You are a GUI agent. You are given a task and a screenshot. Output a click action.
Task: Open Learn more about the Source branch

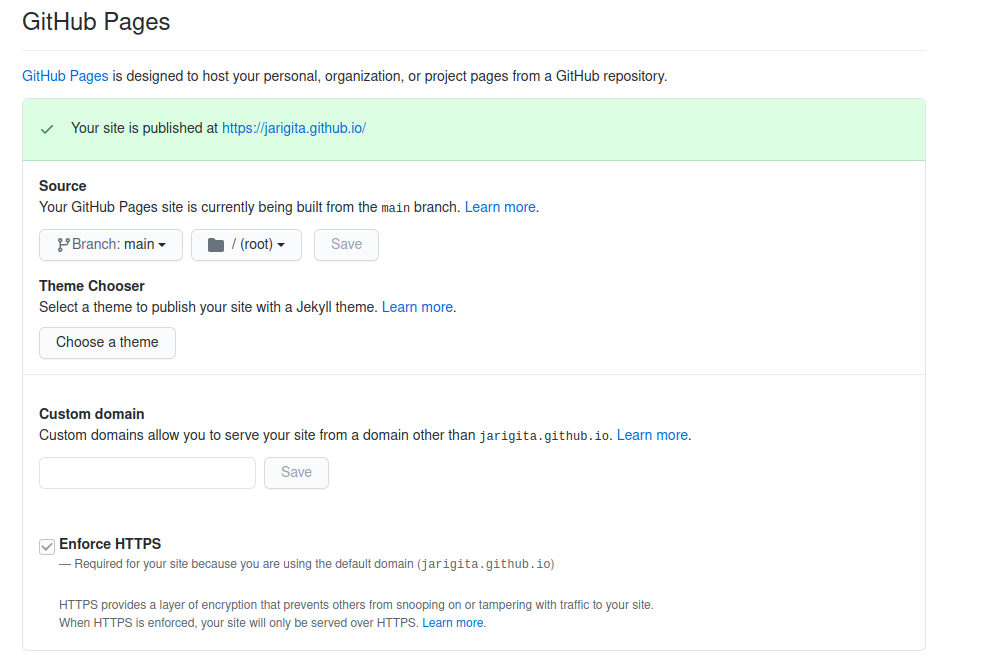[x=500, y=207]
